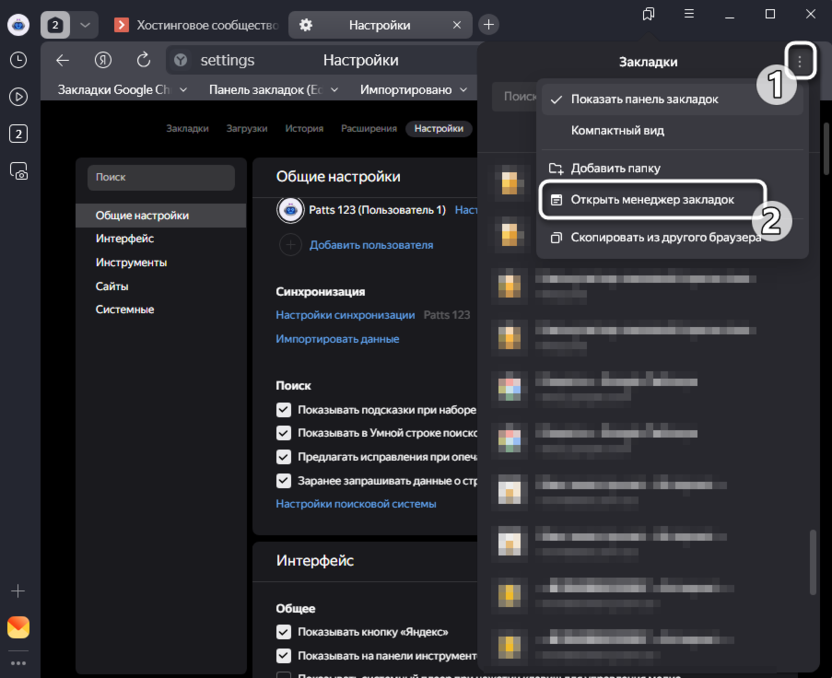Open the video play icon in the sidebar
The height and width of the screenshot is (678, 832).
pyautogui.click(x=19, y=97)
